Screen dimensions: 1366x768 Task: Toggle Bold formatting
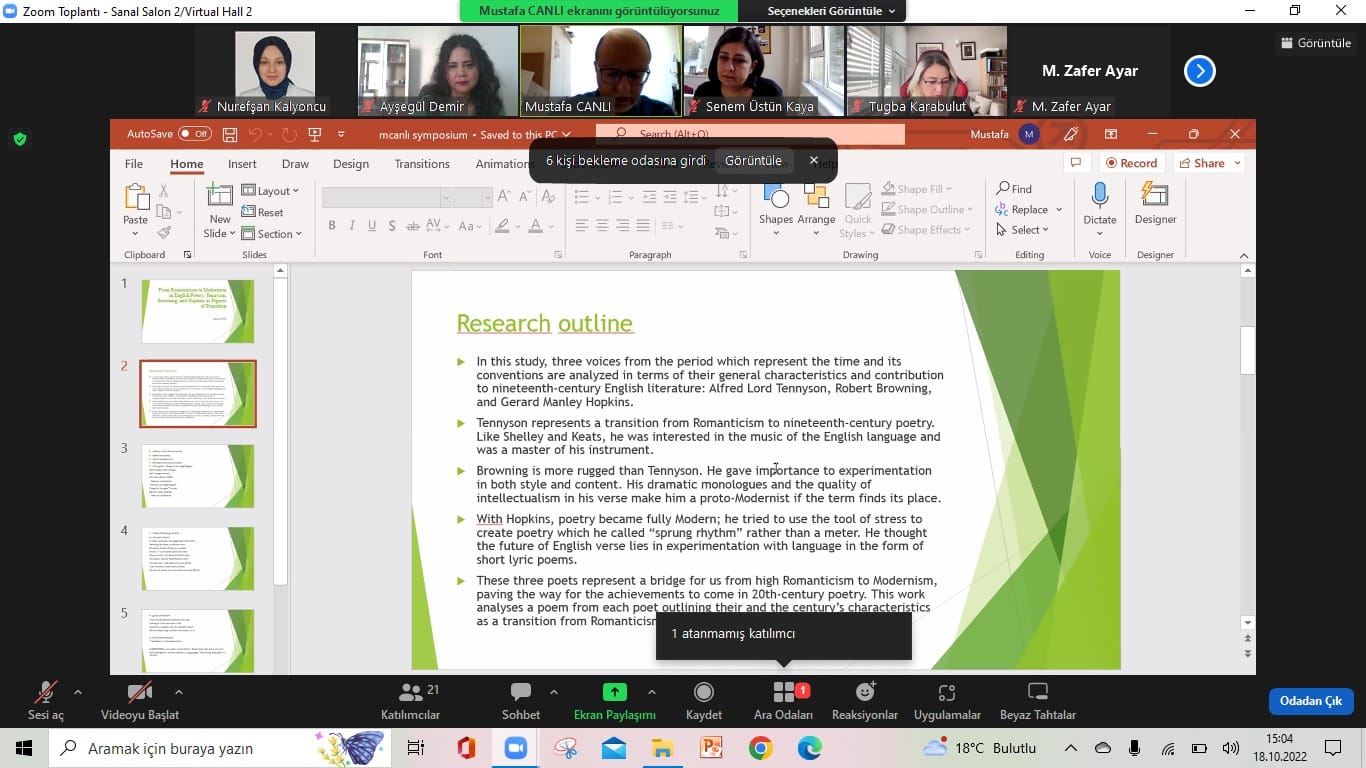click(332, 226)
